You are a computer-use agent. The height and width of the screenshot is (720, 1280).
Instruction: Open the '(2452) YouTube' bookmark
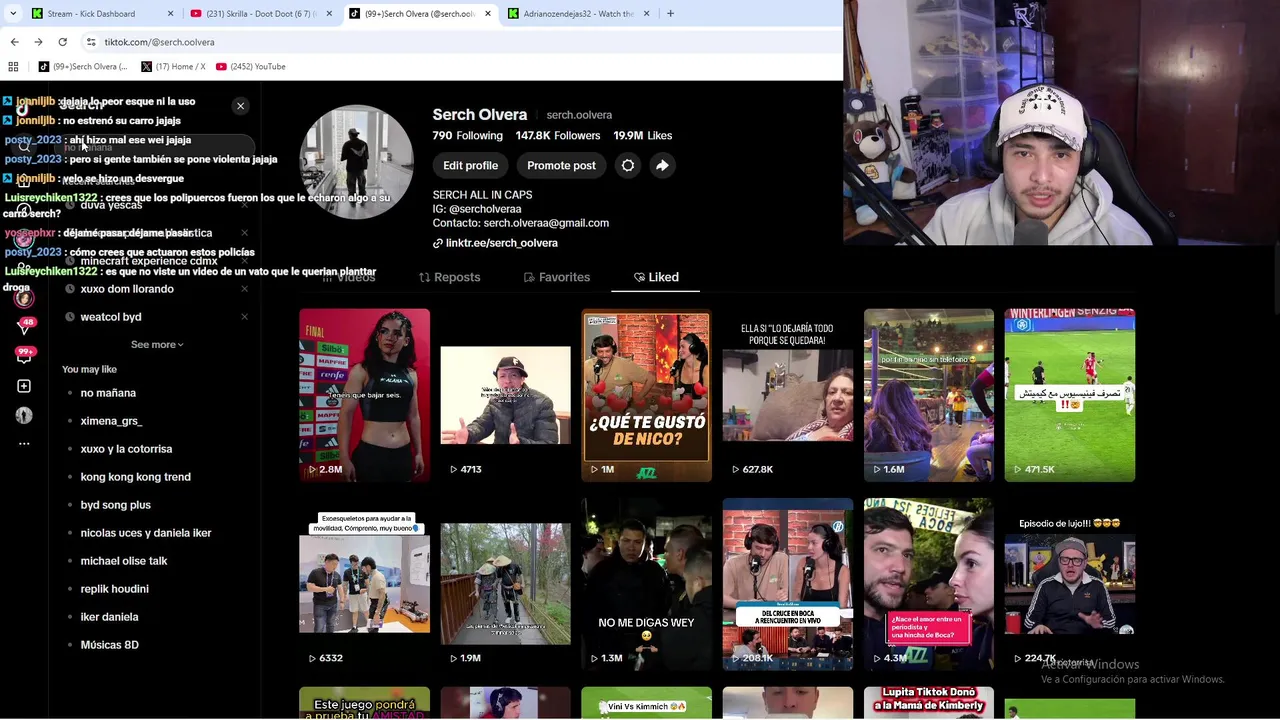(x=250, y=66)
